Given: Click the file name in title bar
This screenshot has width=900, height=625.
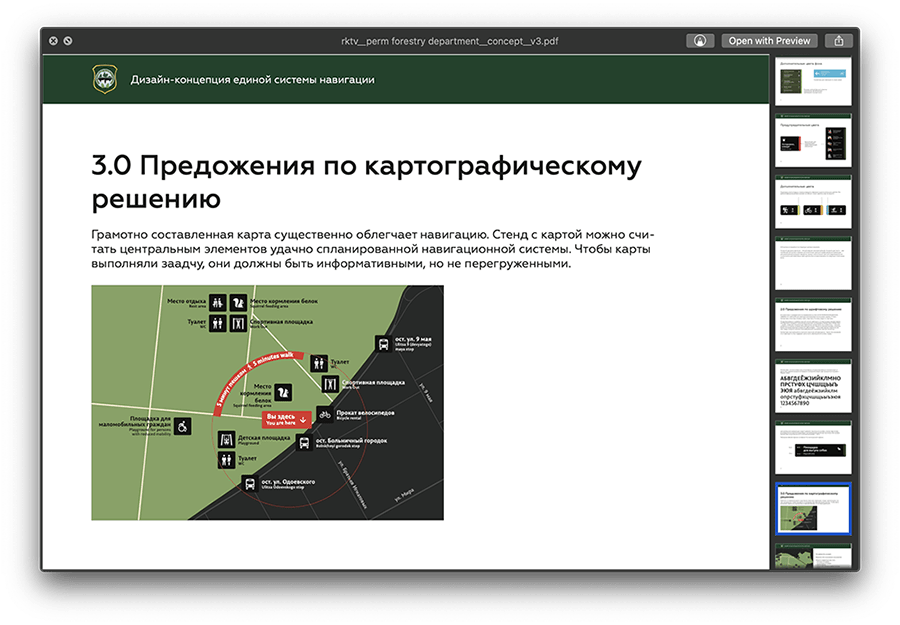Looking at the screenshot, I should pyautogui.click(x=450, y=40).
